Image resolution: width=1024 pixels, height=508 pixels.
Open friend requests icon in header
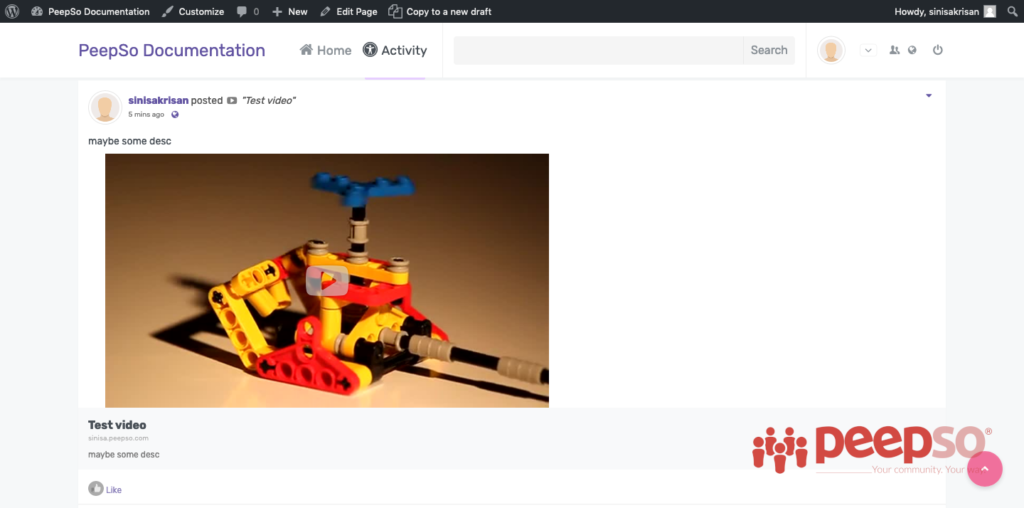click(894, 50)
